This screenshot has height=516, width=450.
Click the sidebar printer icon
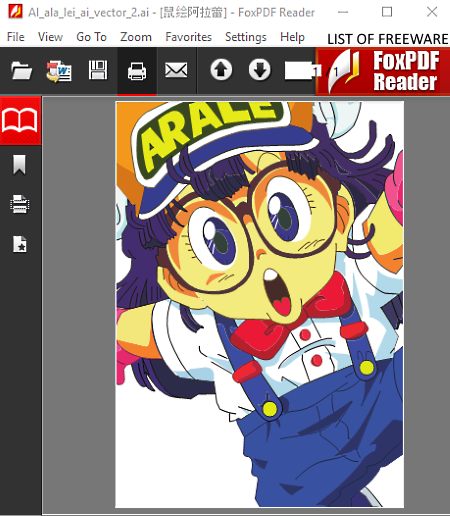20,204
